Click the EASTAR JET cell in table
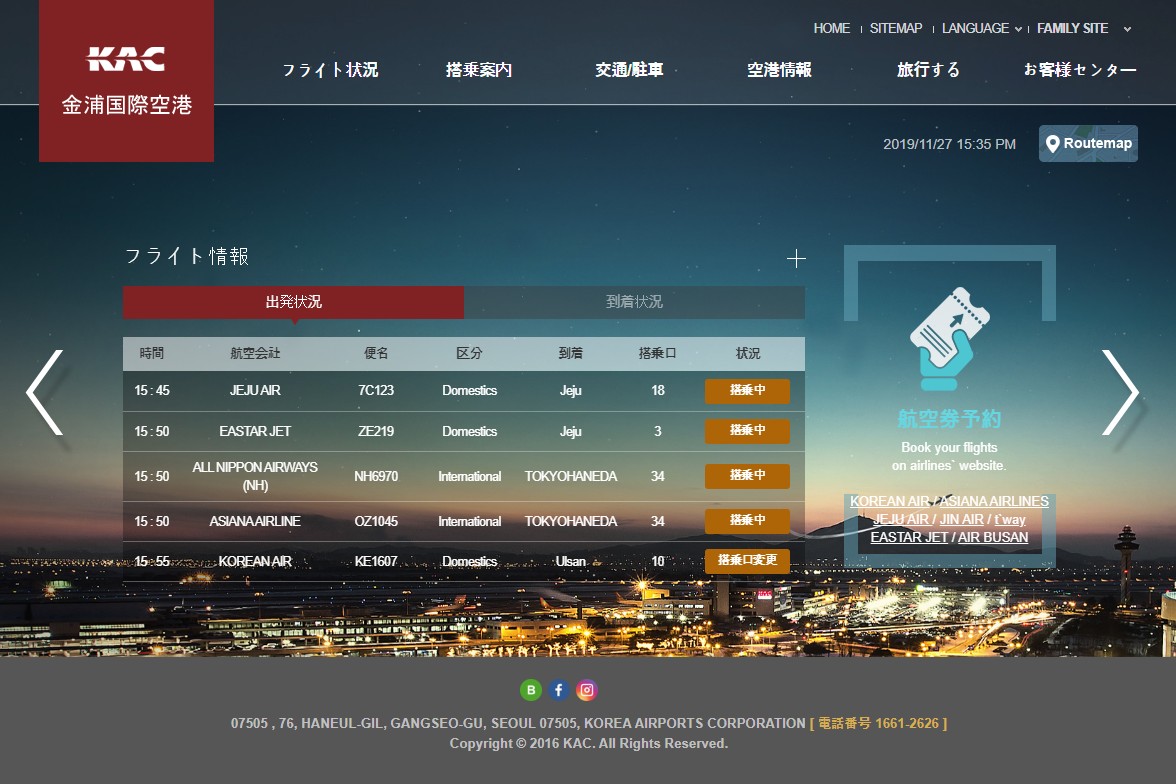 coord(255,431)
